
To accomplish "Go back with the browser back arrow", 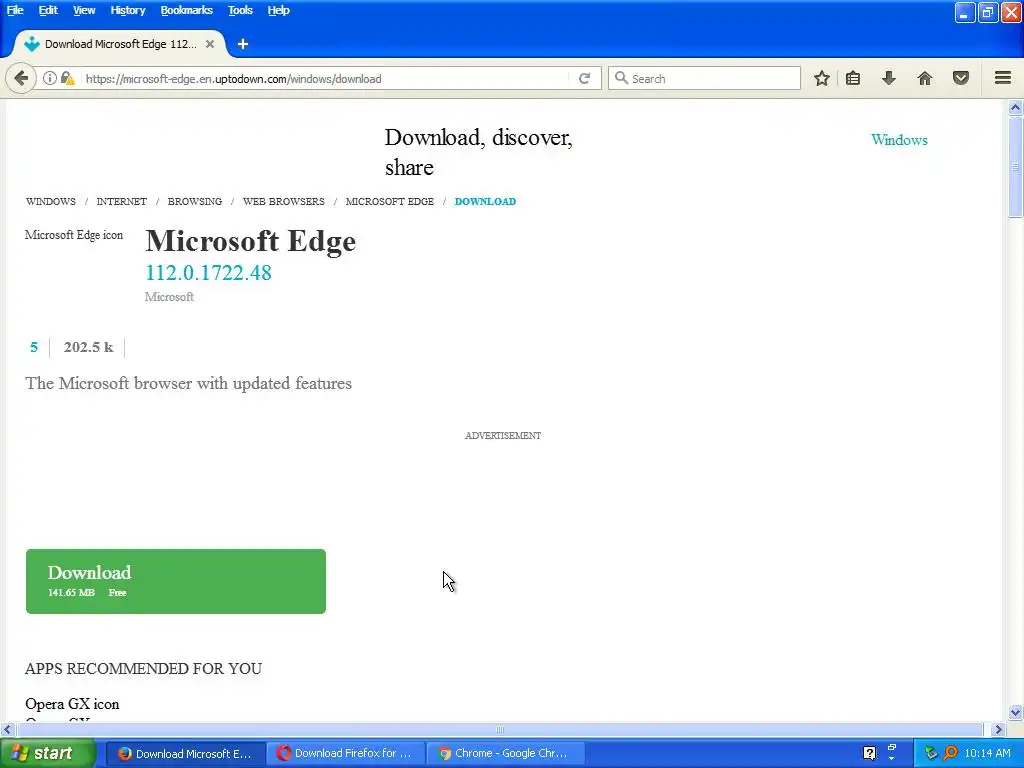I will [x=21, y=78].
